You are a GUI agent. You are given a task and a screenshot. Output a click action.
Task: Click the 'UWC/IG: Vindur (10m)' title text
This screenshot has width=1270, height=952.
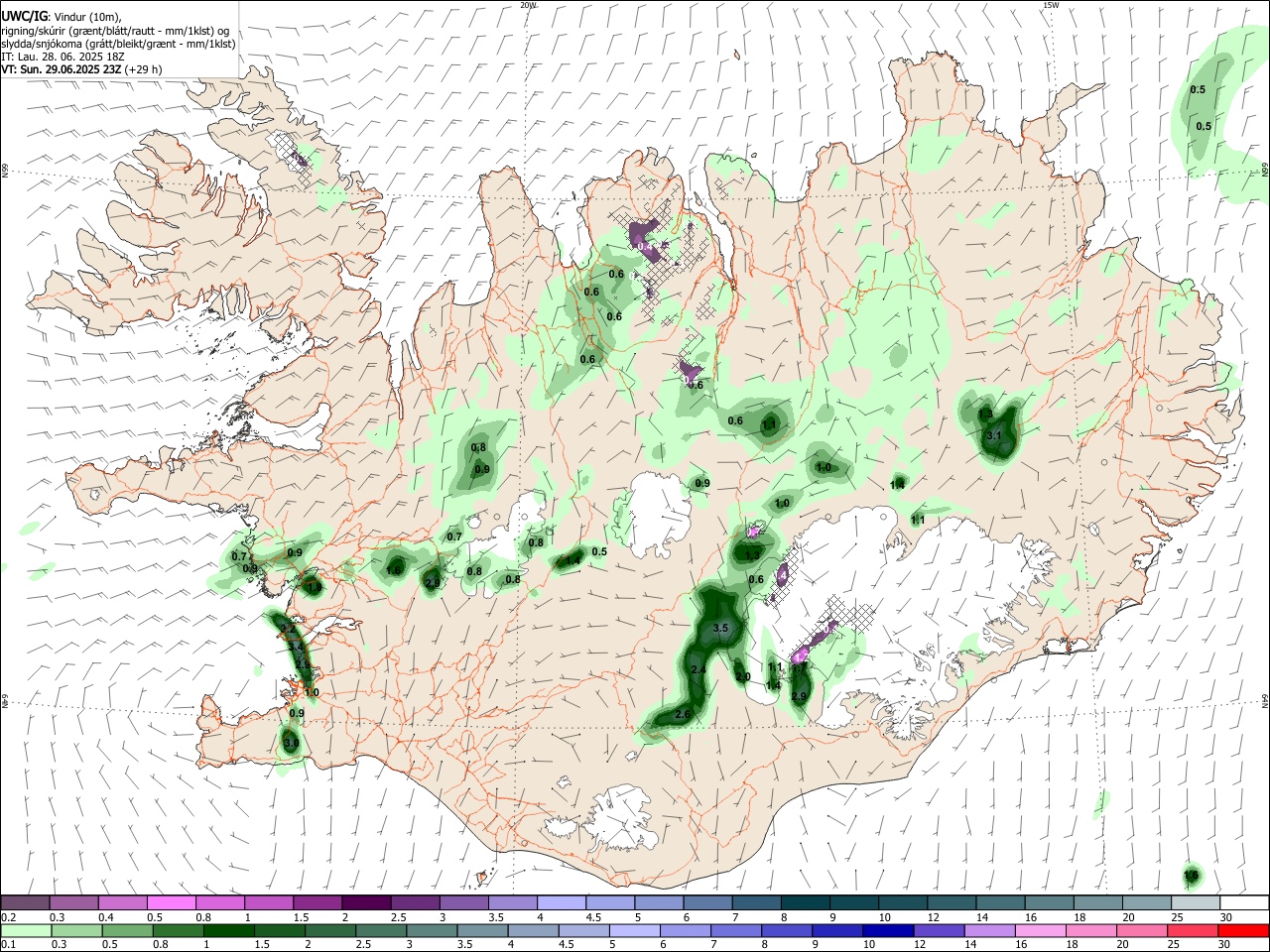(61, 17)
